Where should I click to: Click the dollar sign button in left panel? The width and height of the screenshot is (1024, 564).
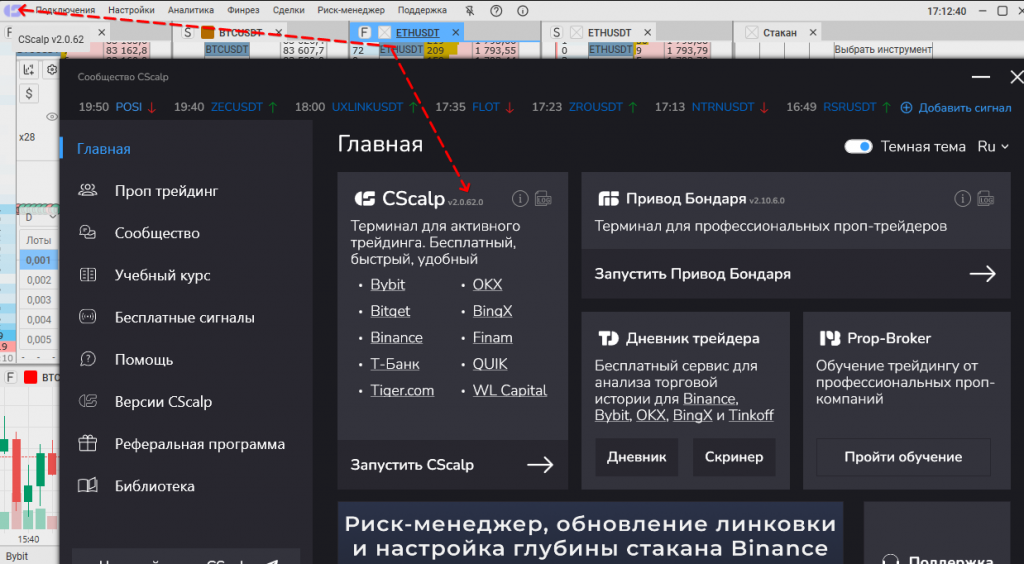coord(29,93)
